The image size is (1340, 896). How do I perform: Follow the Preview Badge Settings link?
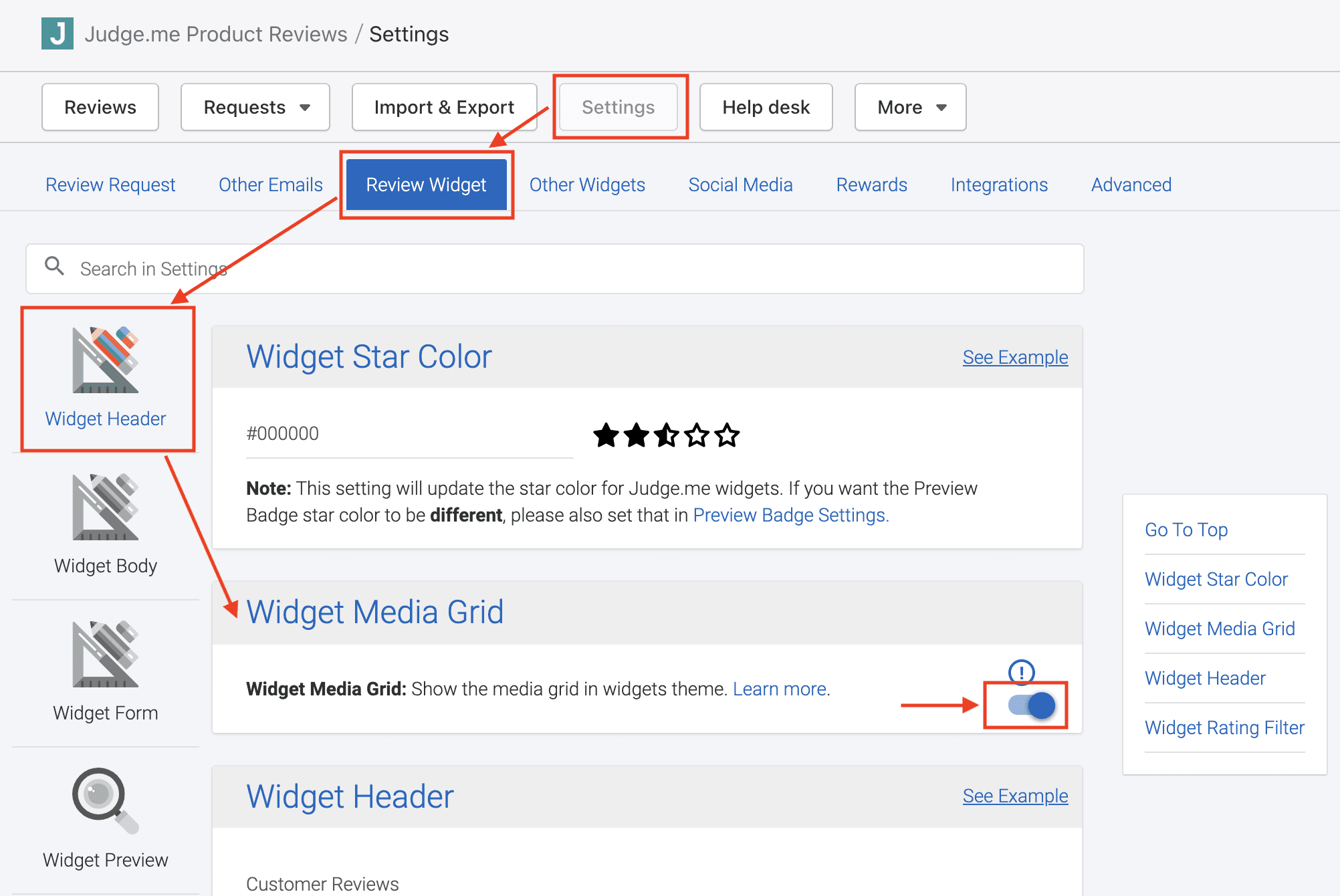click(790, 515)
